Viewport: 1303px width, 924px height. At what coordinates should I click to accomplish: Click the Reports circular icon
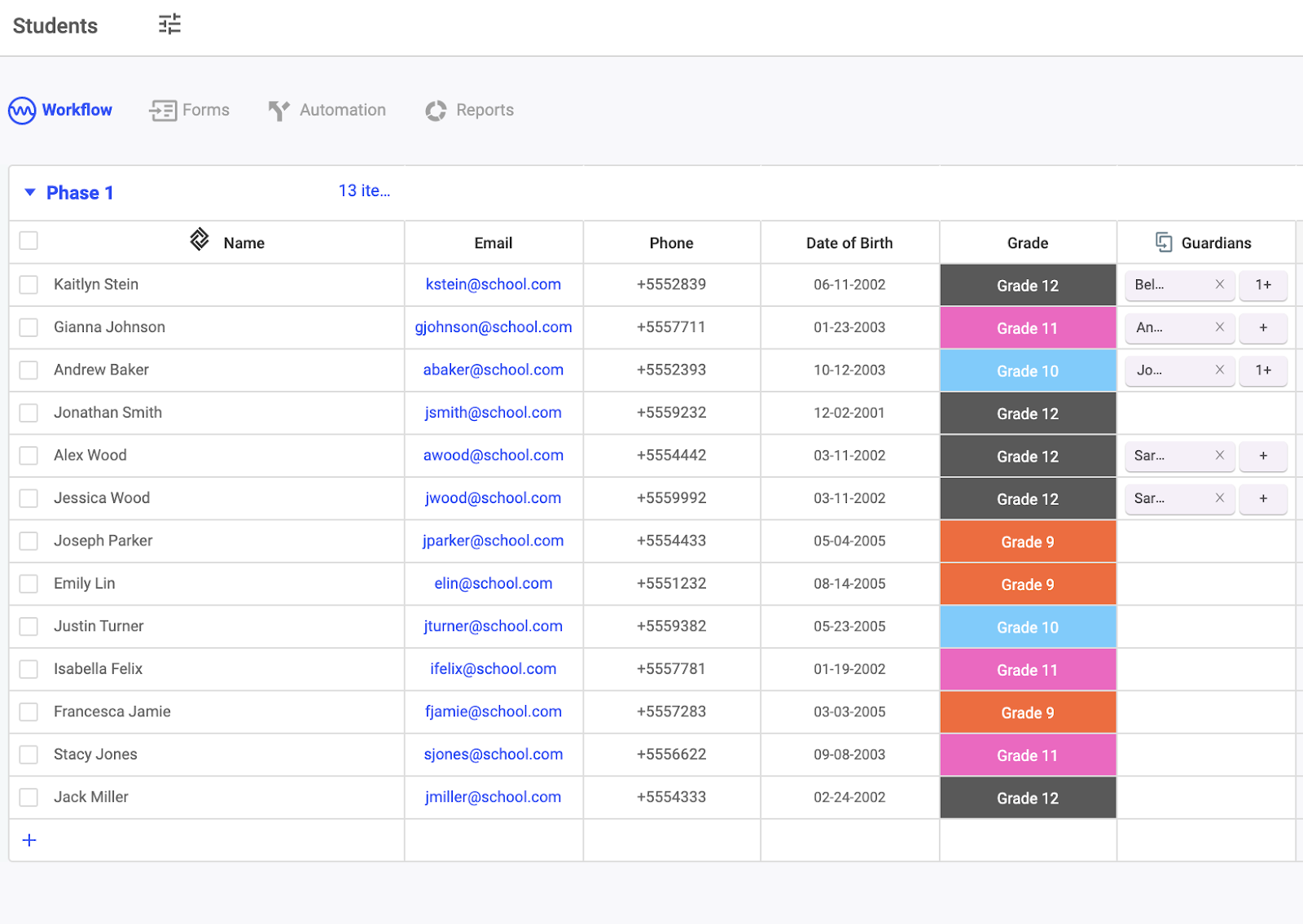pyautogui.click(x=436, y=111)
